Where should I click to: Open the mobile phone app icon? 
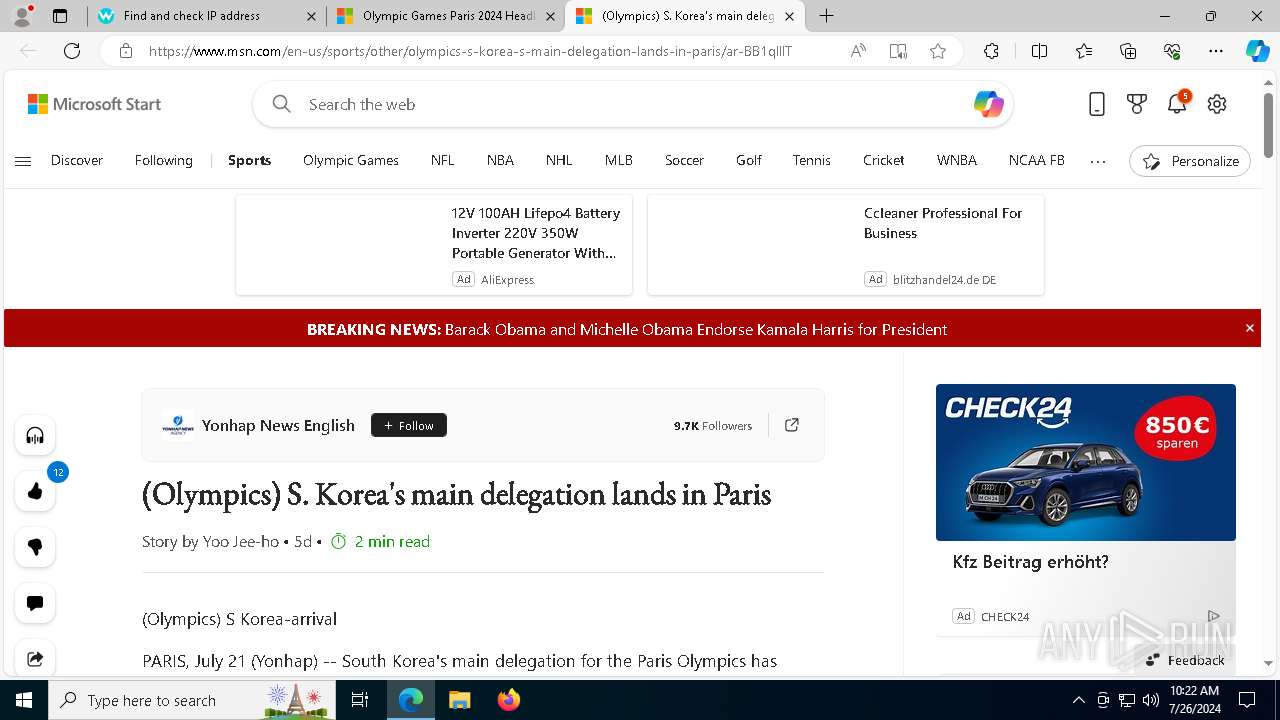(1097, 104)
